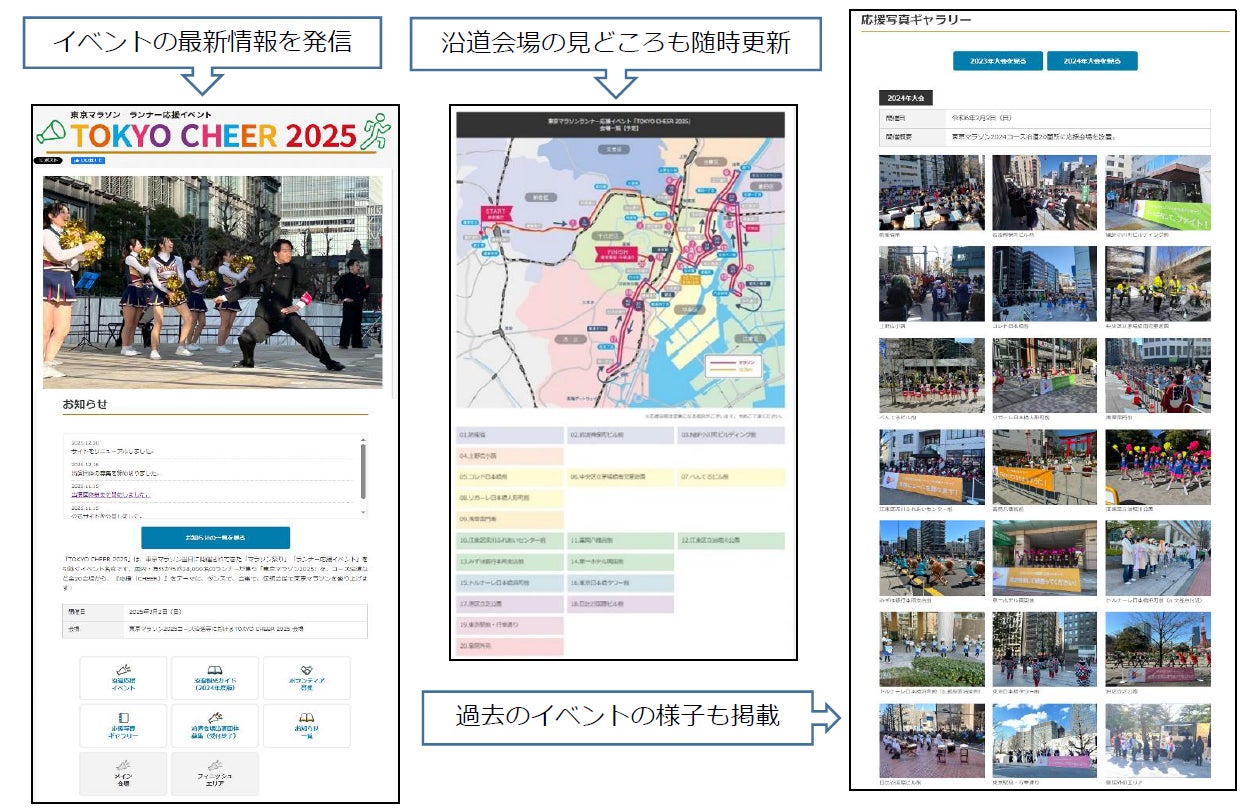Open the コレド日本橋前 gallery photo

pos(1044,284)
